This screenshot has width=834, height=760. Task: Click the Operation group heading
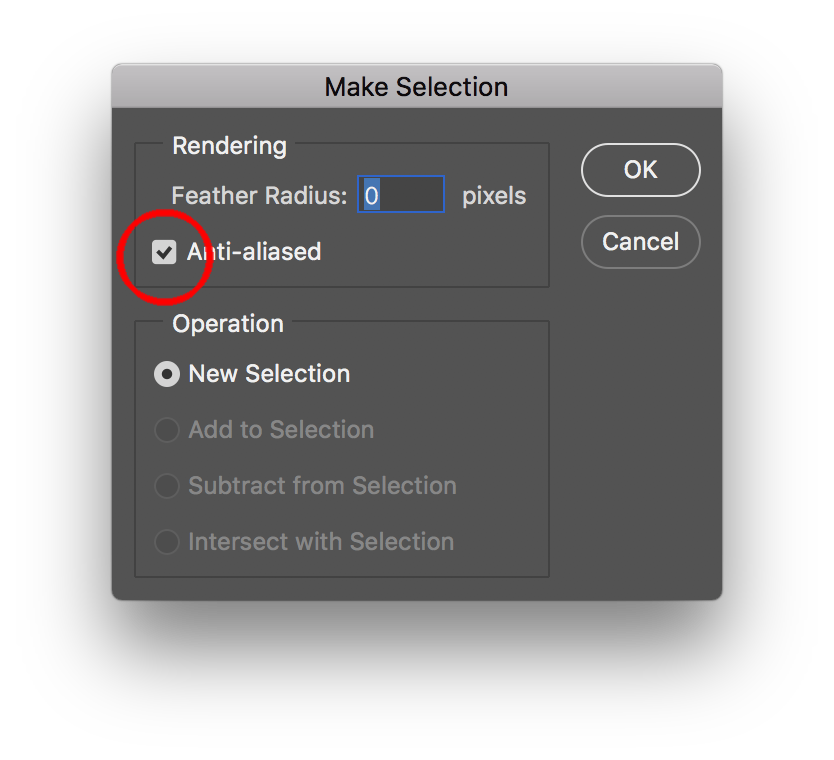coord(228,324)
